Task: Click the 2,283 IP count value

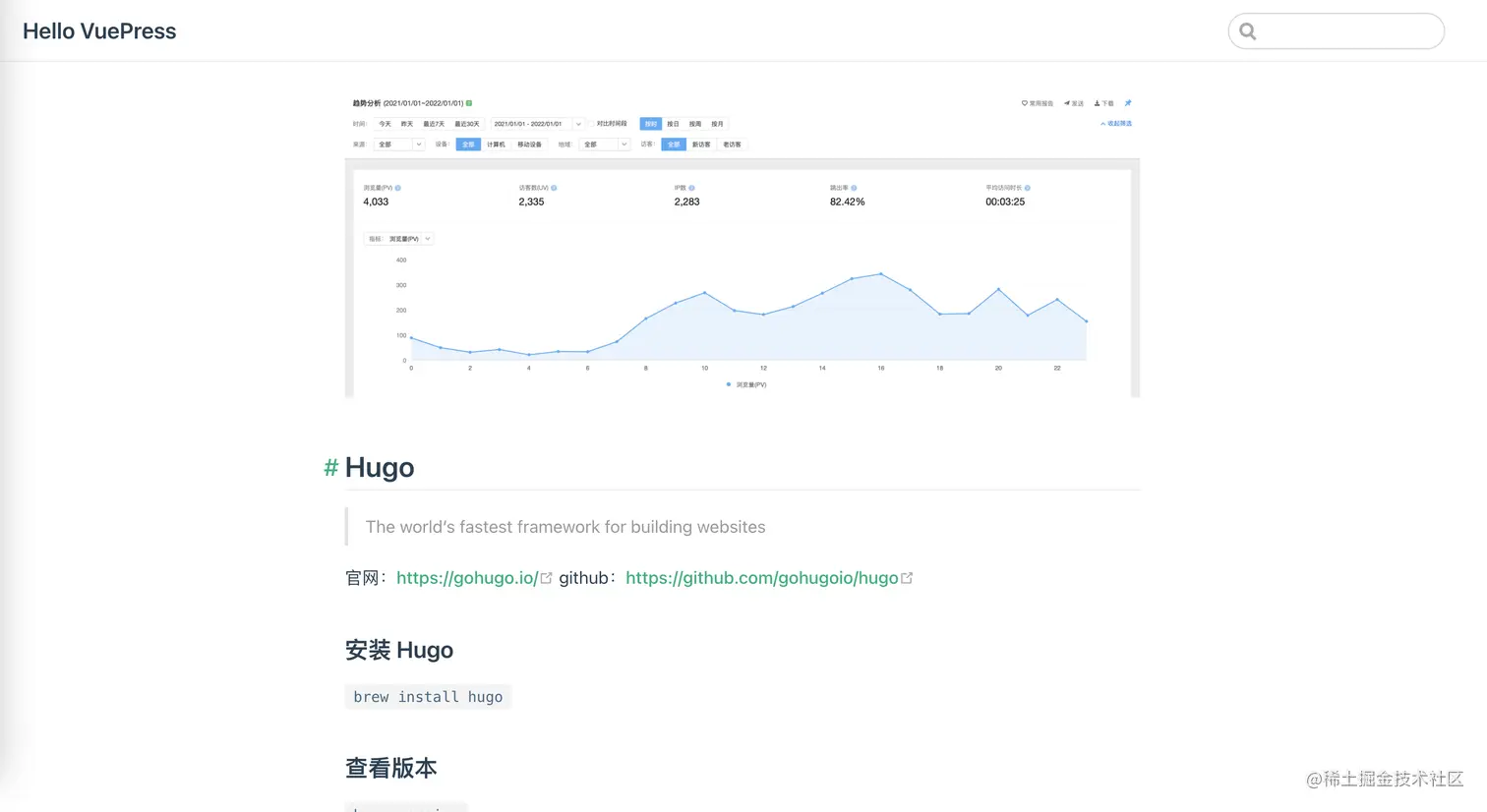Action: 686,202
